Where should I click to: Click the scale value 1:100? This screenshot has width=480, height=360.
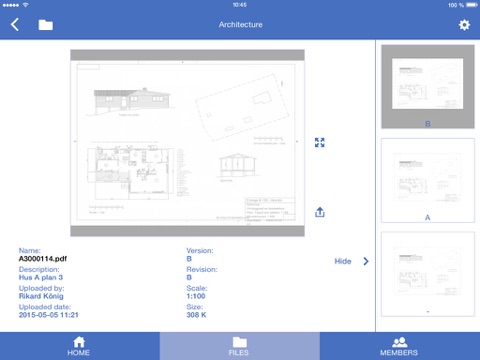click(x=196, y=296)
